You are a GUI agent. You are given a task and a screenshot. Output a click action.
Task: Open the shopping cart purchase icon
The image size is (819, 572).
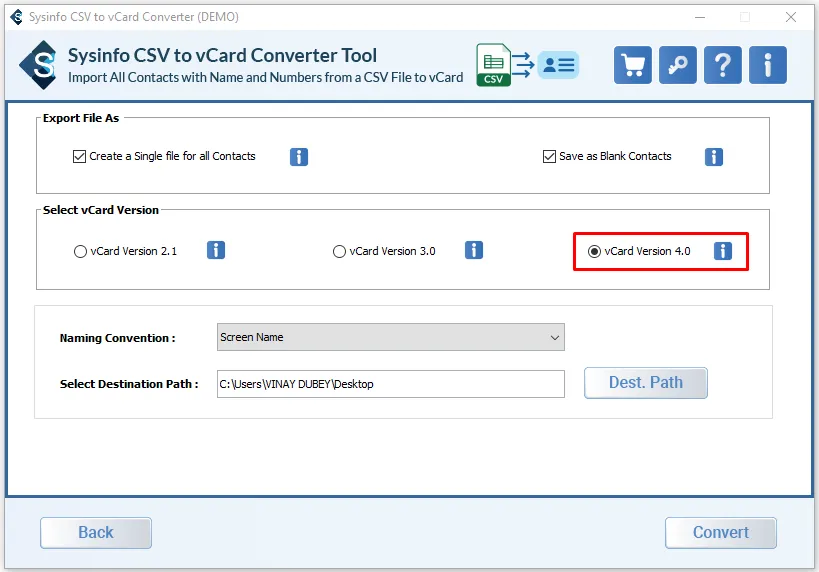(633, 65)
